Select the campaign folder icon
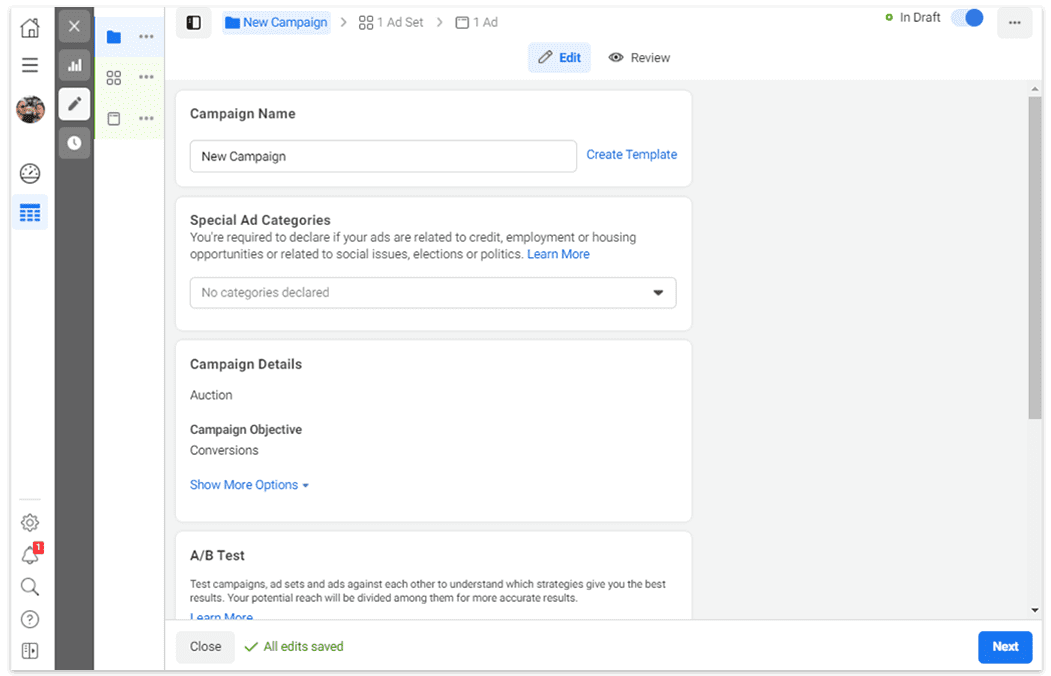Screen dimensions: 1051x676 (x=113, y=36)
